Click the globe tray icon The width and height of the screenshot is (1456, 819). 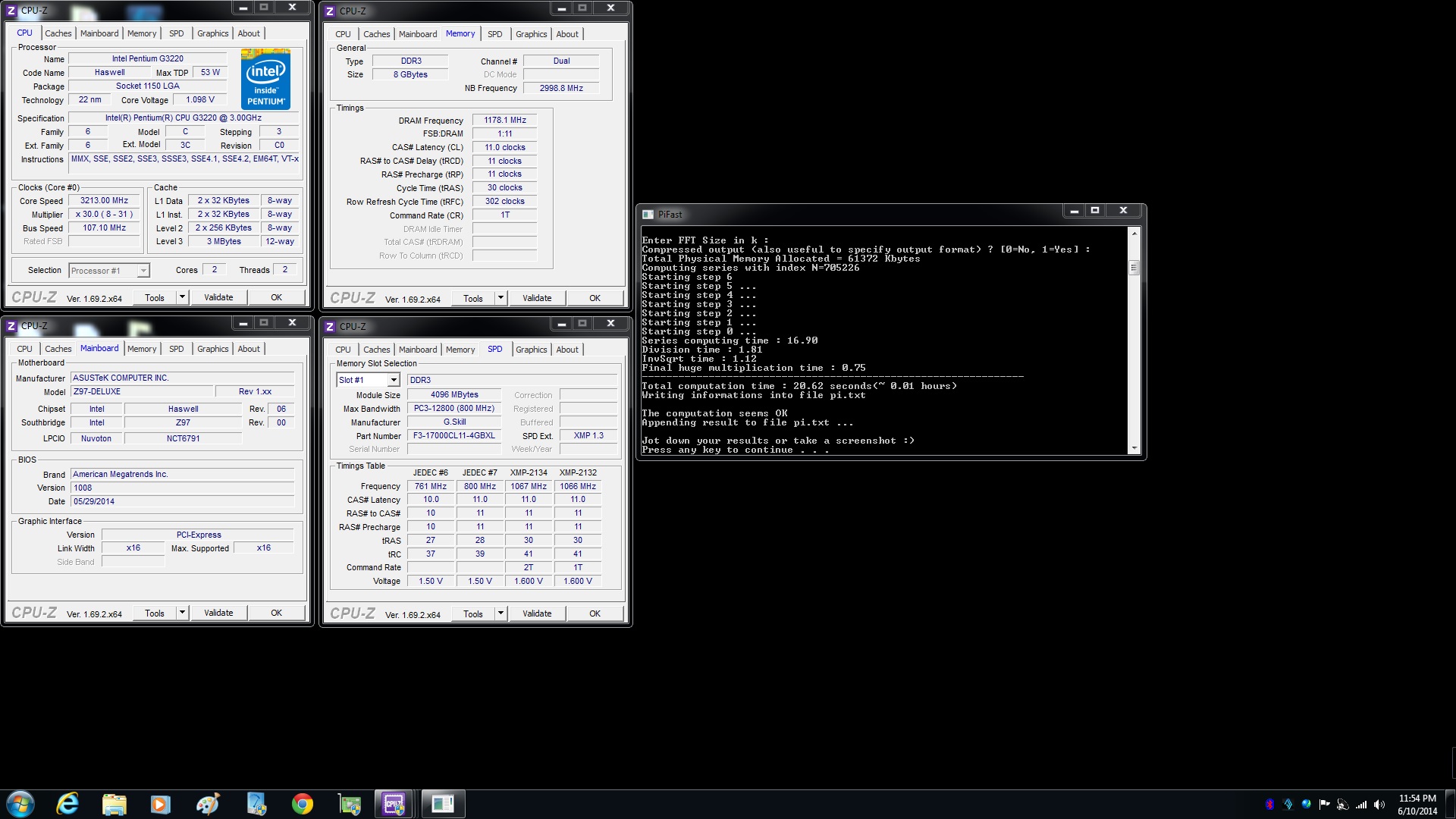(1306, 805)
